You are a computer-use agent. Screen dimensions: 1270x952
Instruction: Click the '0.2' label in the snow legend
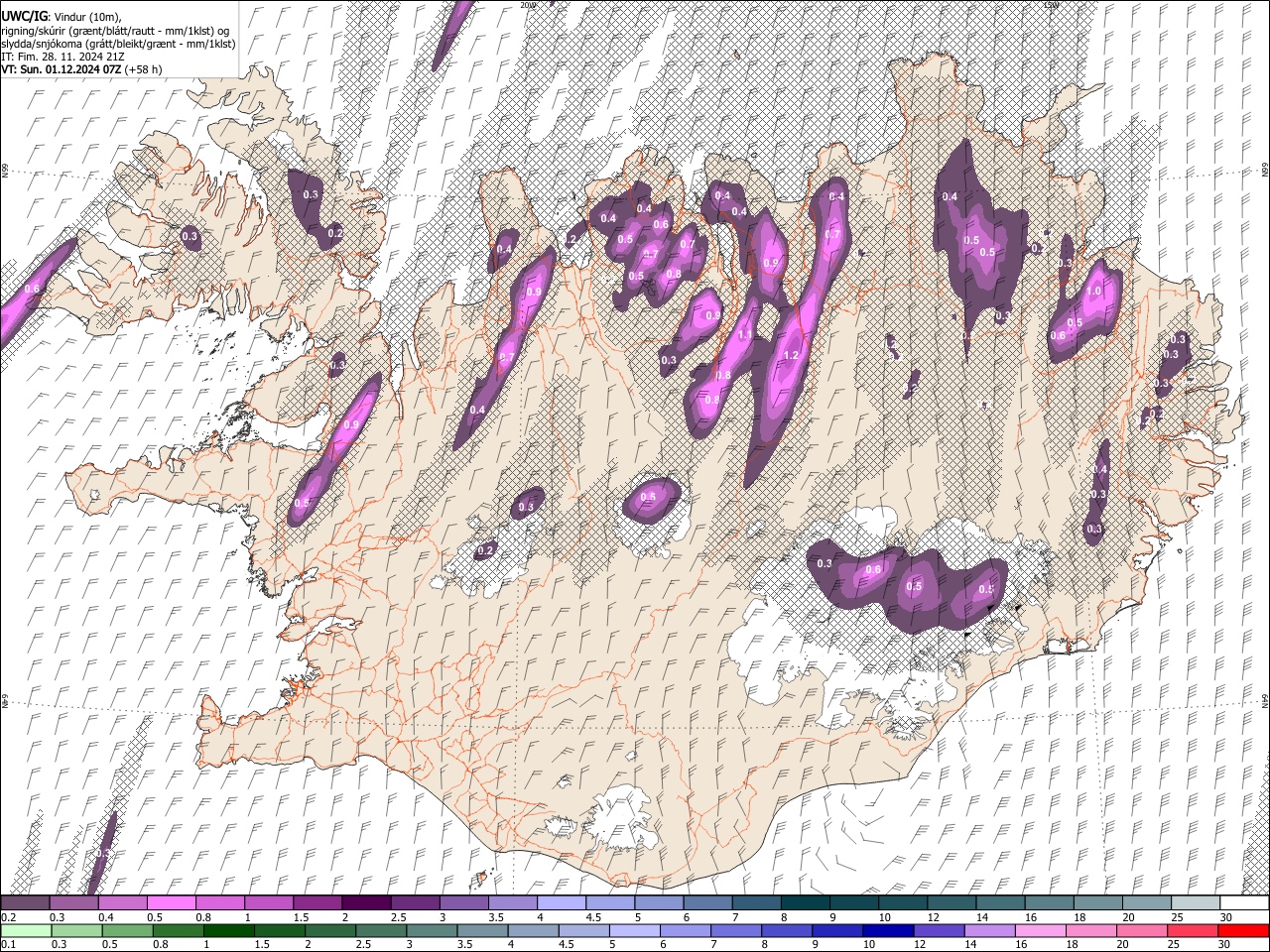(8, 917)
